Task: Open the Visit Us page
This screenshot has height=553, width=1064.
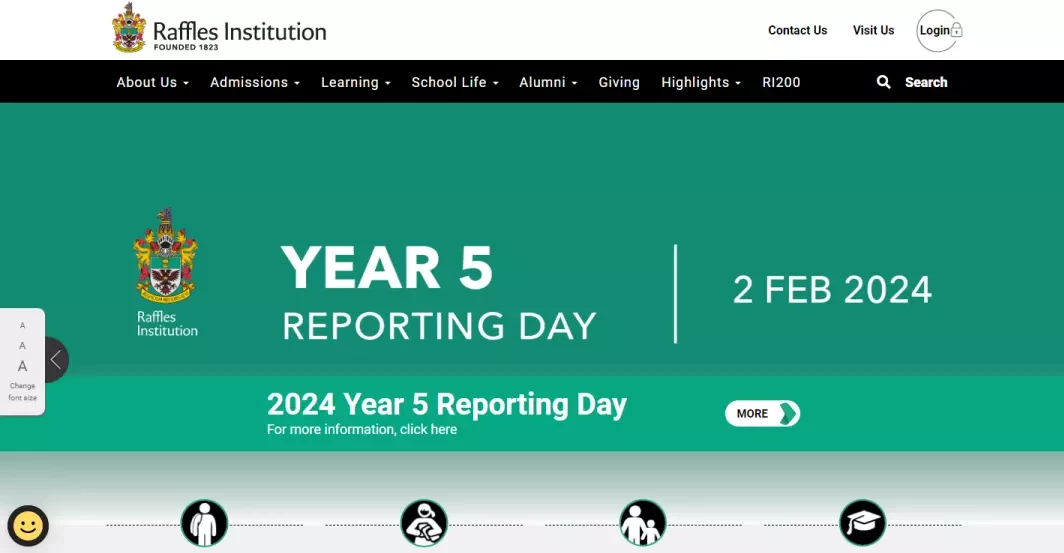Action: 873,31
